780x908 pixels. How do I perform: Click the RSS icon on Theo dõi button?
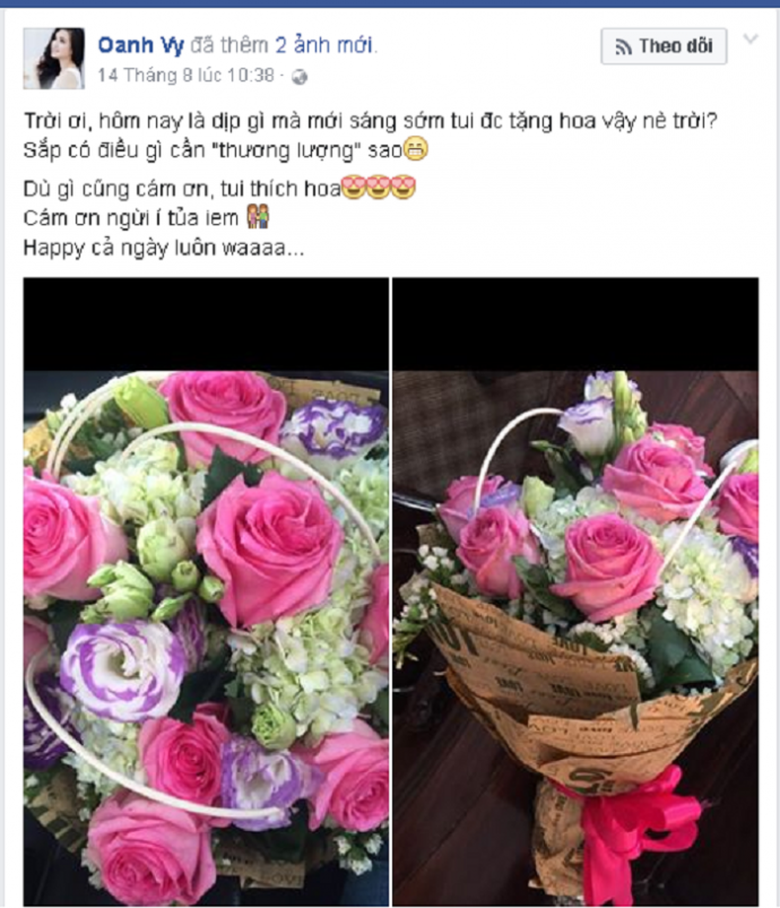click(623, 47)
